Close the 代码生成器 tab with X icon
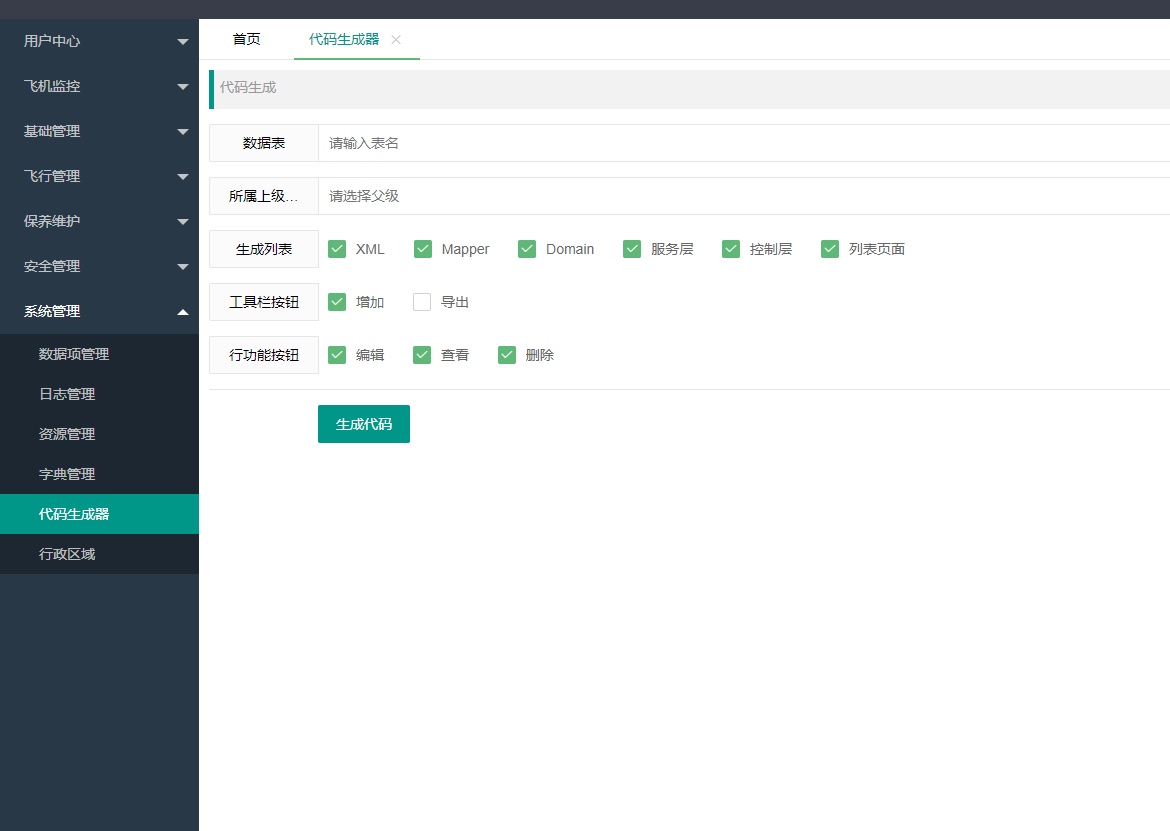 (x=396, y=40)
